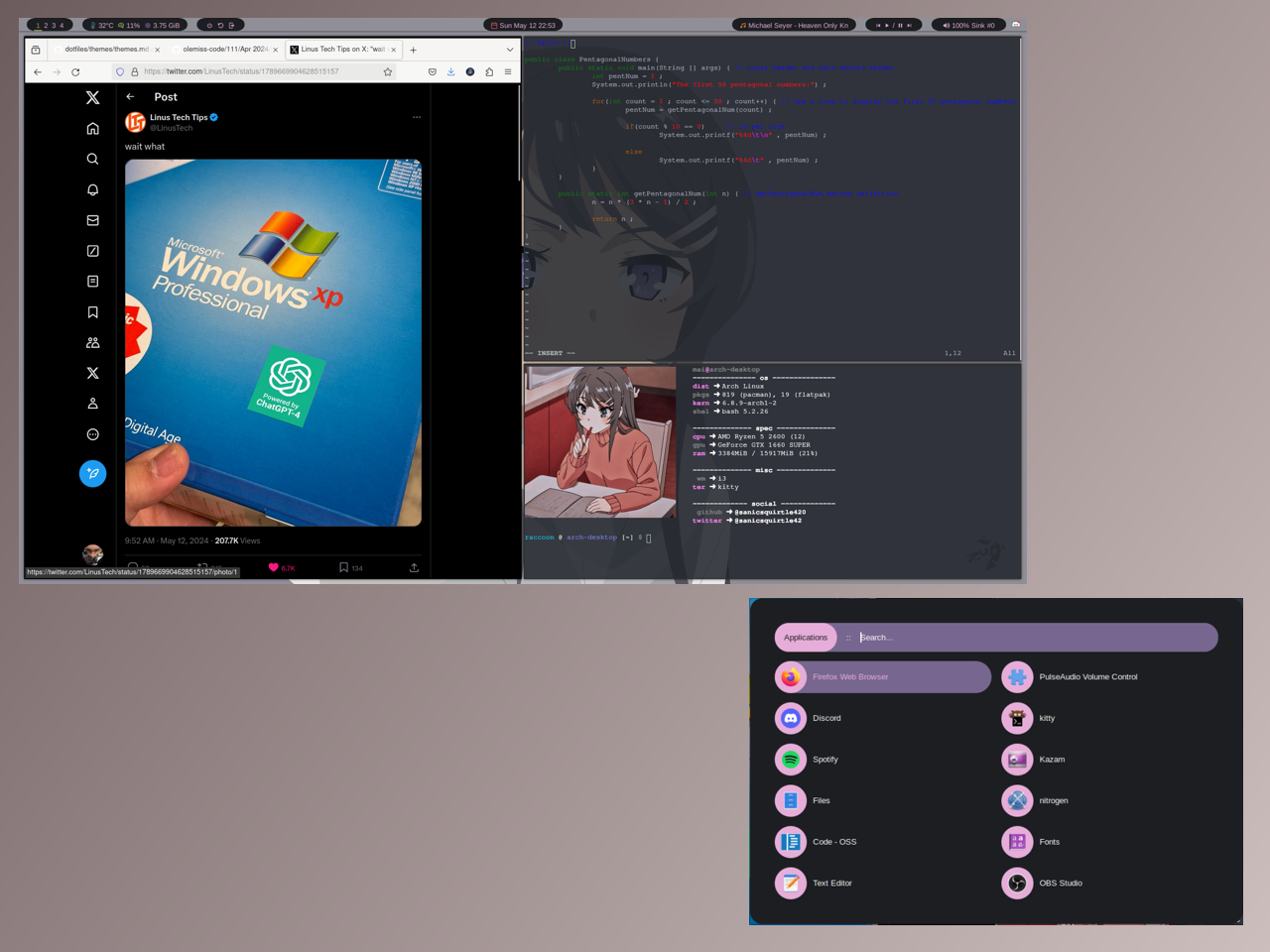Open Bookmarks in X sidebar

(92, 312)
